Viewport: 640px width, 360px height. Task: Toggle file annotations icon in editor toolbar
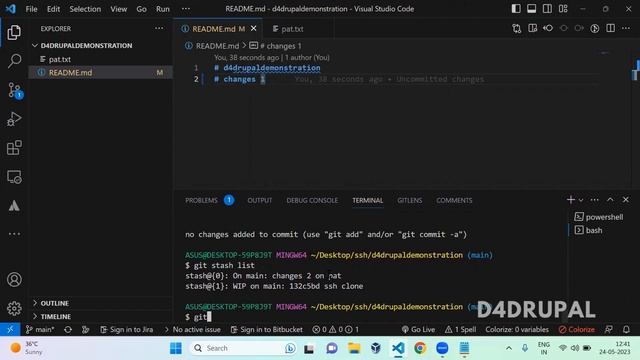[595, 29]
